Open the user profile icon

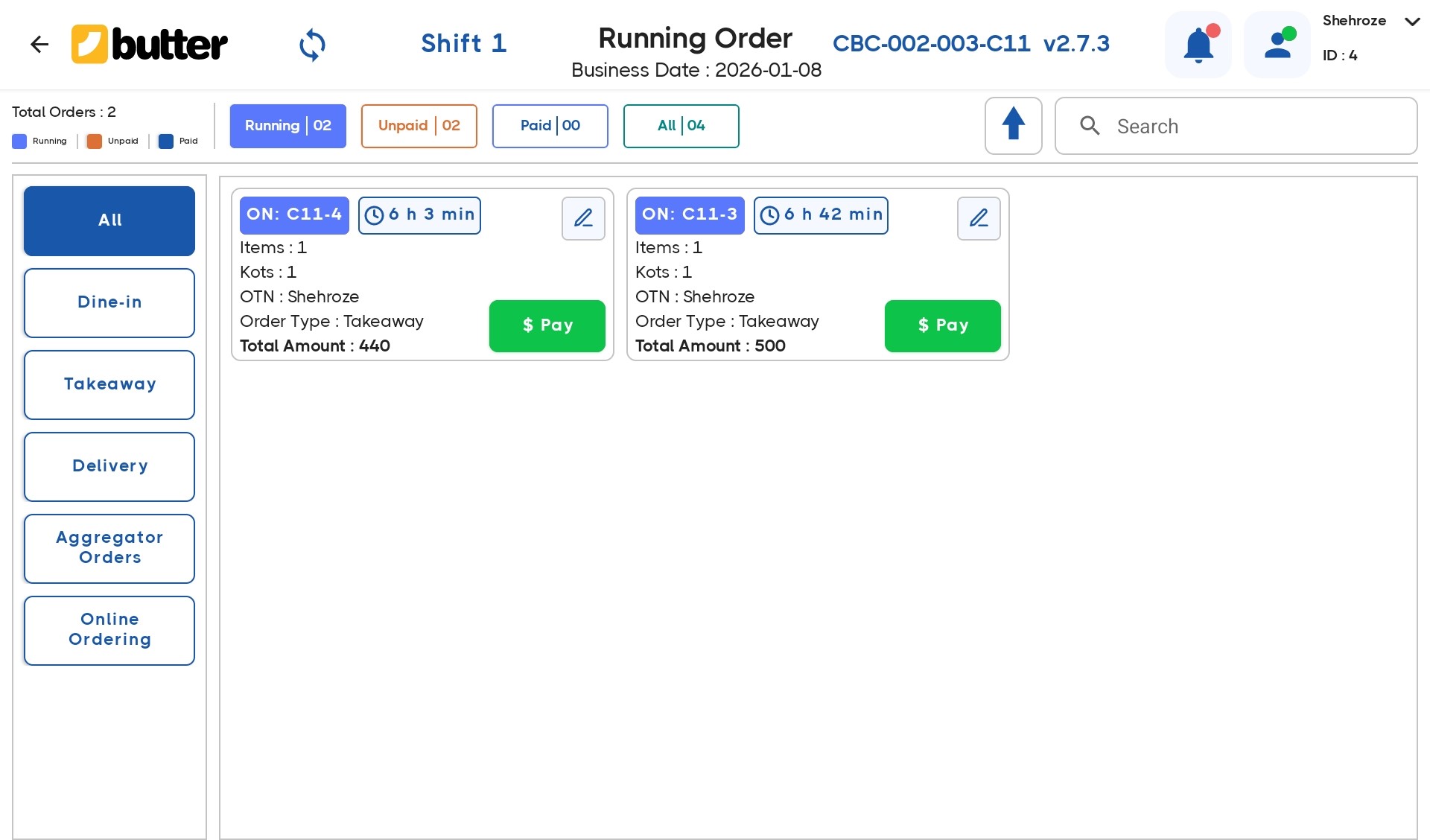(1277, 44)
